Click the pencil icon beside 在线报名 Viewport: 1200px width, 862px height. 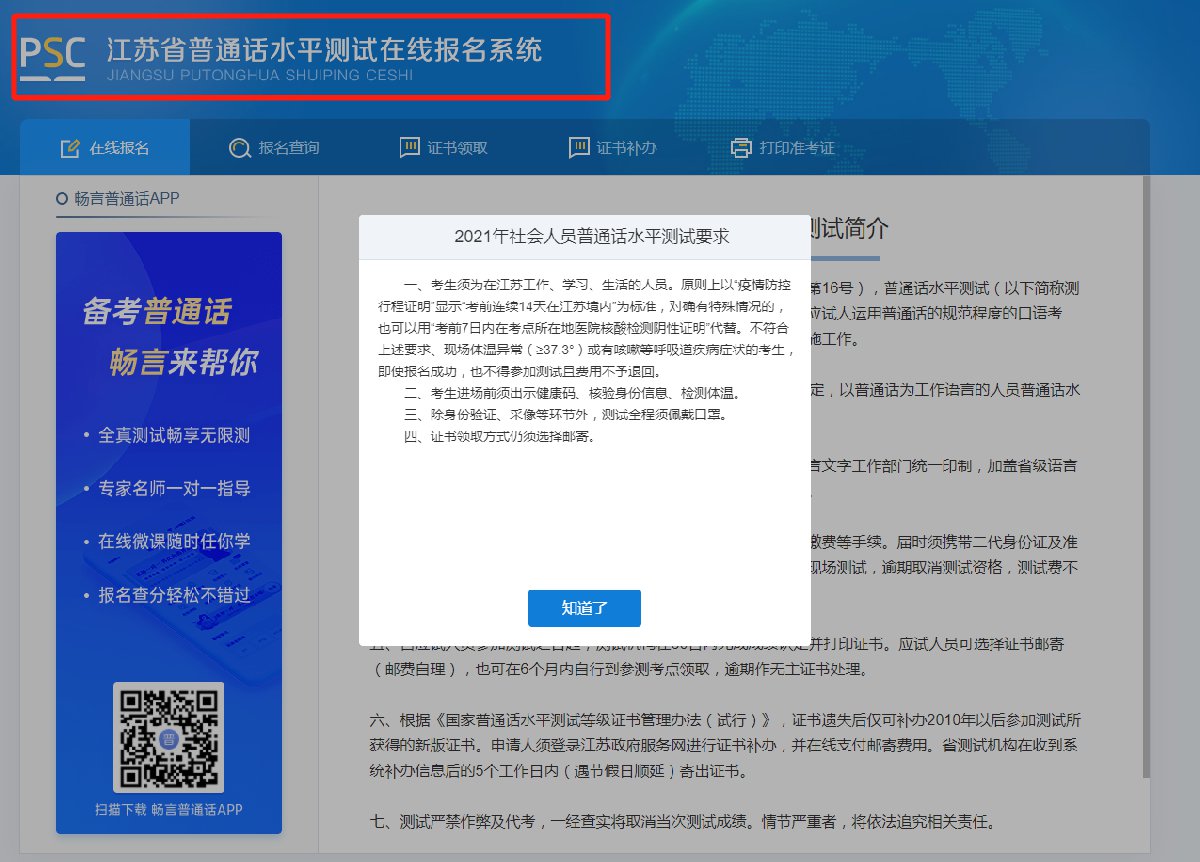coord(69,148)
